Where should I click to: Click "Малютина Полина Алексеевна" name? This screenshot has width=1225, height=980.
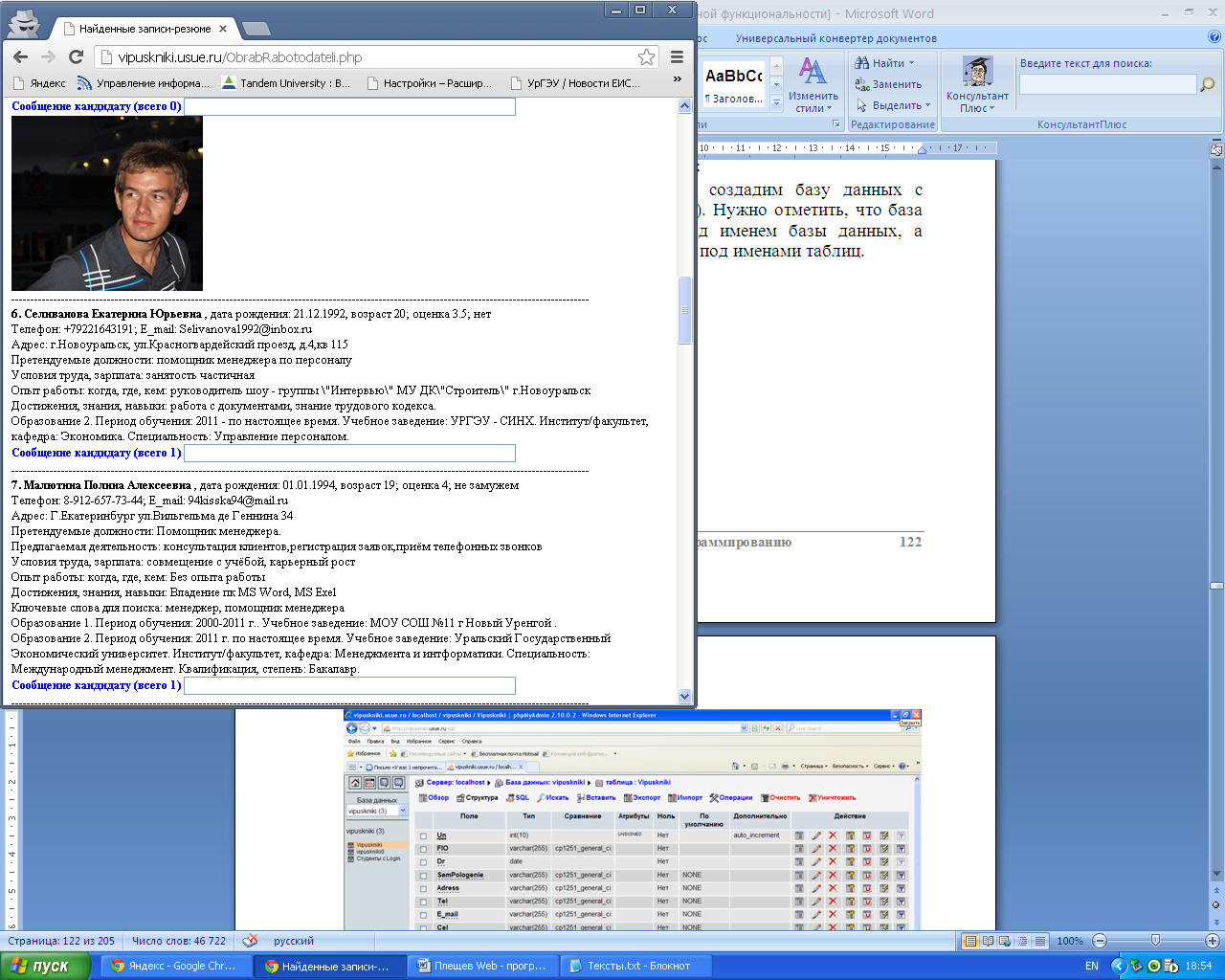[107, 485]
